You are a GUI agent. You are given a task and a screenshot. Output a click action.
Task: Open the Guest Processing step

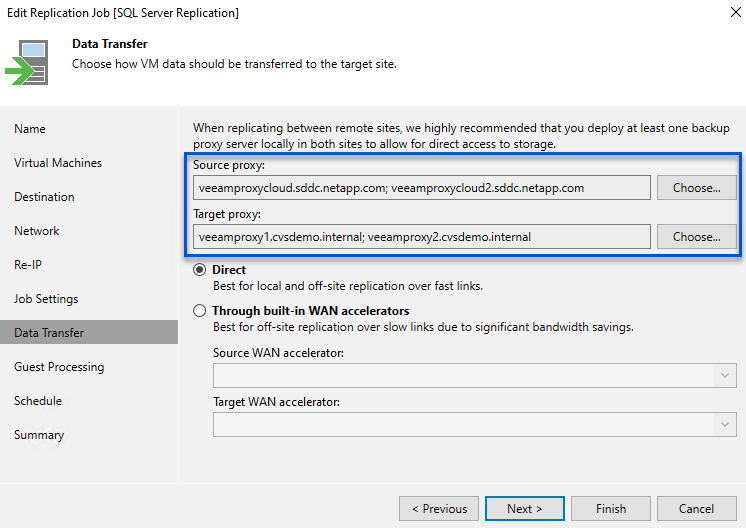click(59, 367)
